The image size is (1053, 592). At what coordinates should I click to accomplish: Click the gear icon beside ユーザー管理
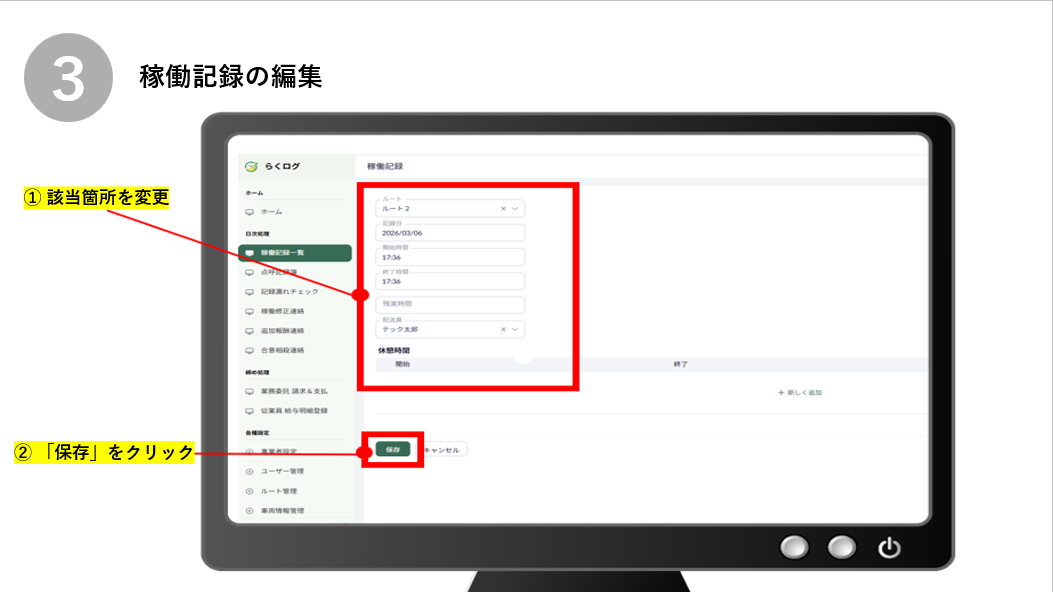tap(250, 471)
